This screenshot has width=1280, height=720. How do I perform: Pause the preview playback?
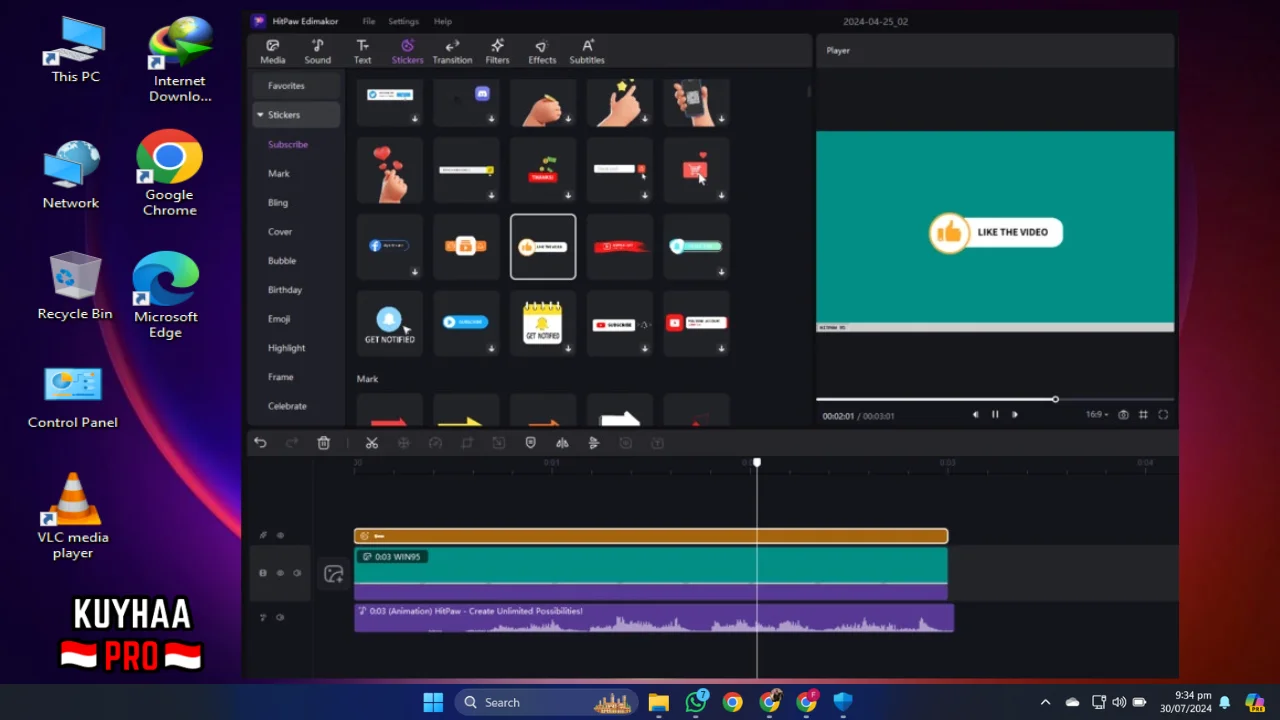tap(995, 414)
